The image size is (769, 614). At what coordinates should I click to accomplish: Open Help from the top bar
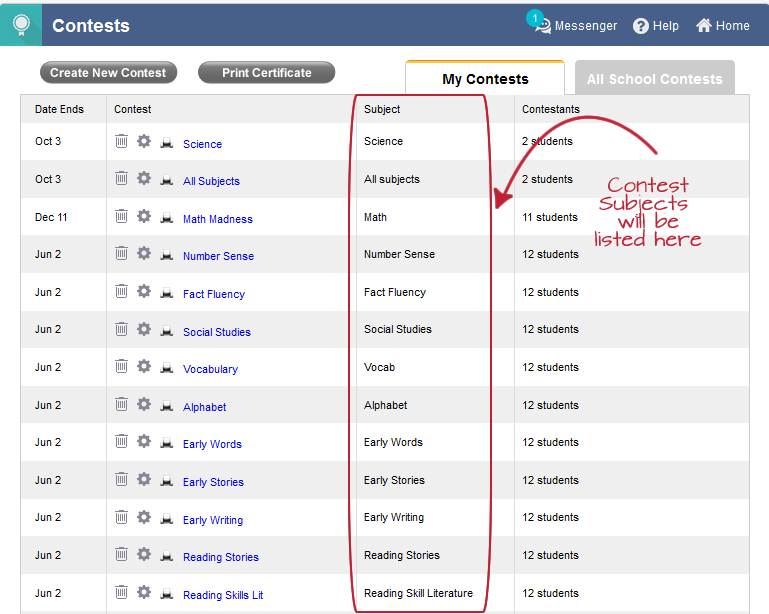(656, 26)
